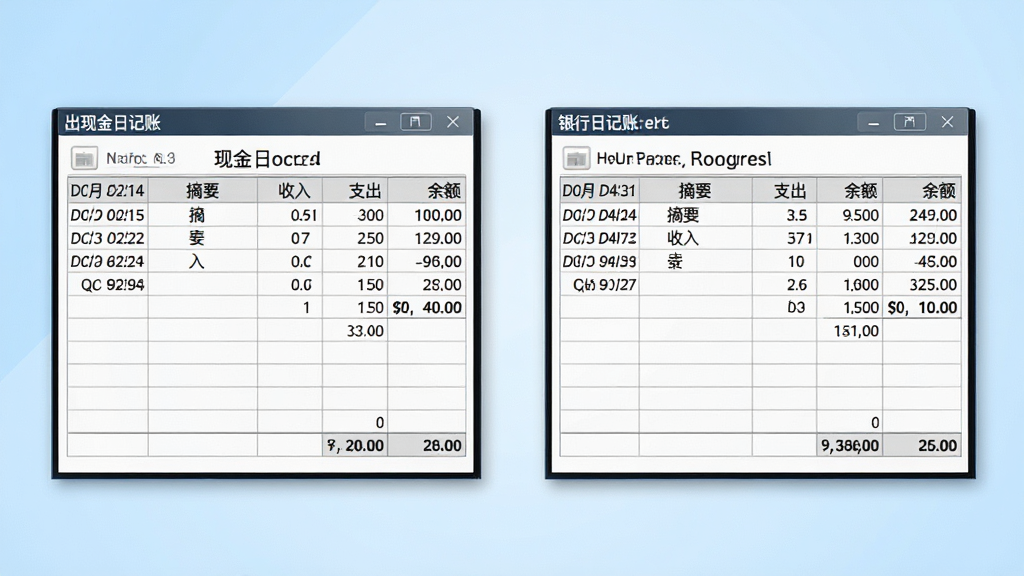1024x576 pixels.
Task: Select the '100,00' balance cell
Action: pyautogui.click(x=427, y=215)
